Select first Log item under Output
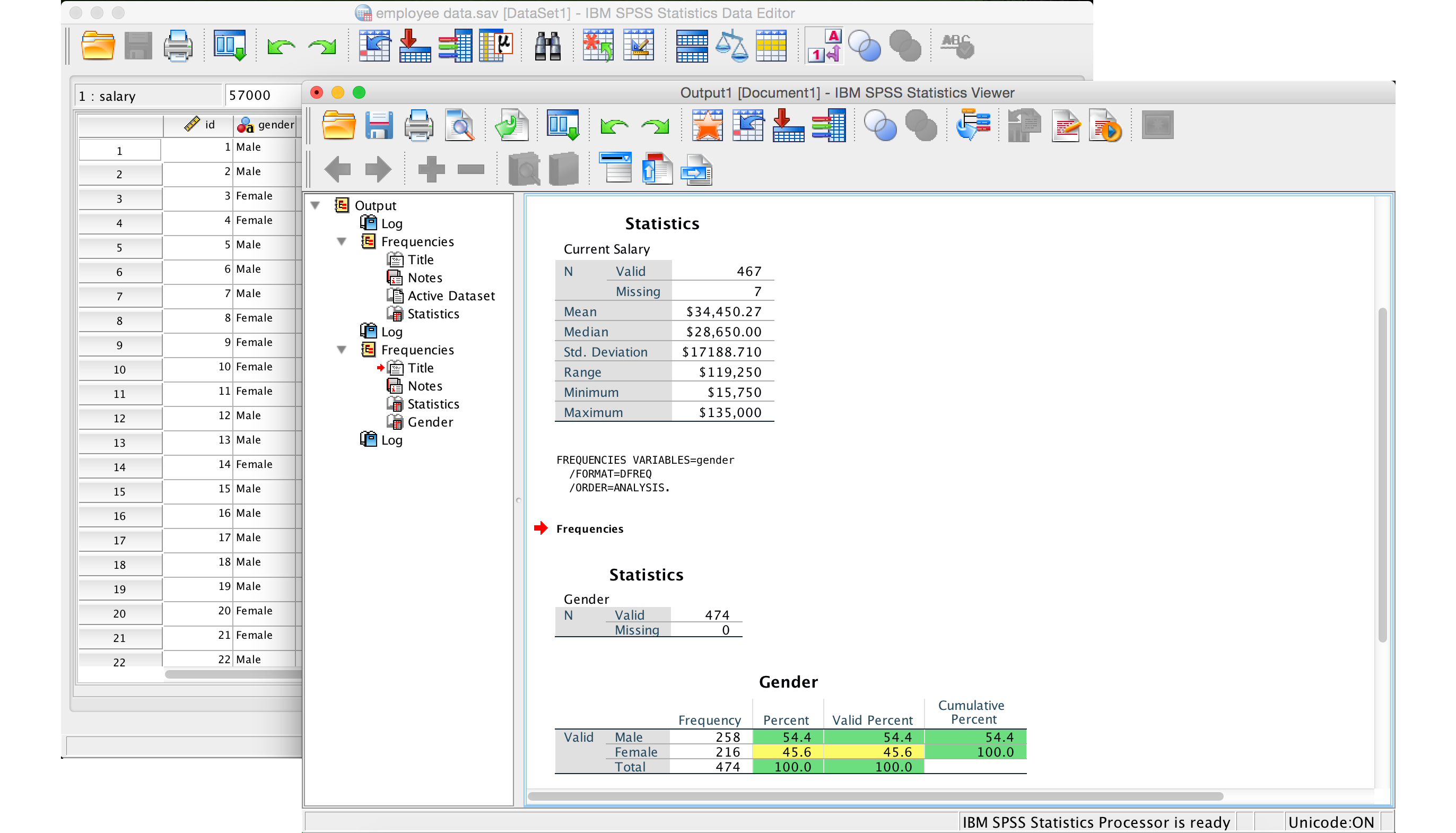 [392, 224]
